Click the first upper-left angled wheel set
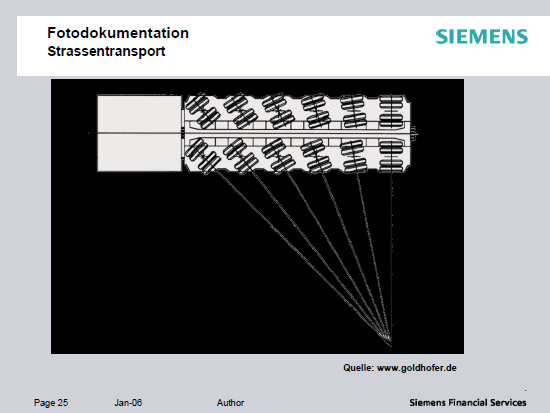Screen dimensions: 550x413 pos(202,110)
